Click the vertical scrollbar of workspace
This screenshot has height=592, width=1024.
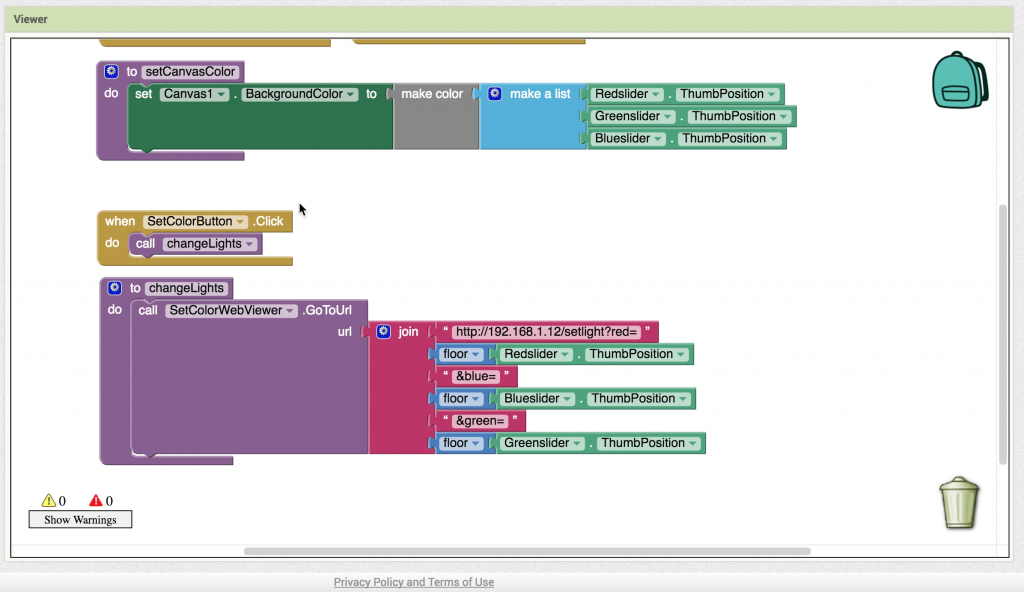coord(1003,335)
